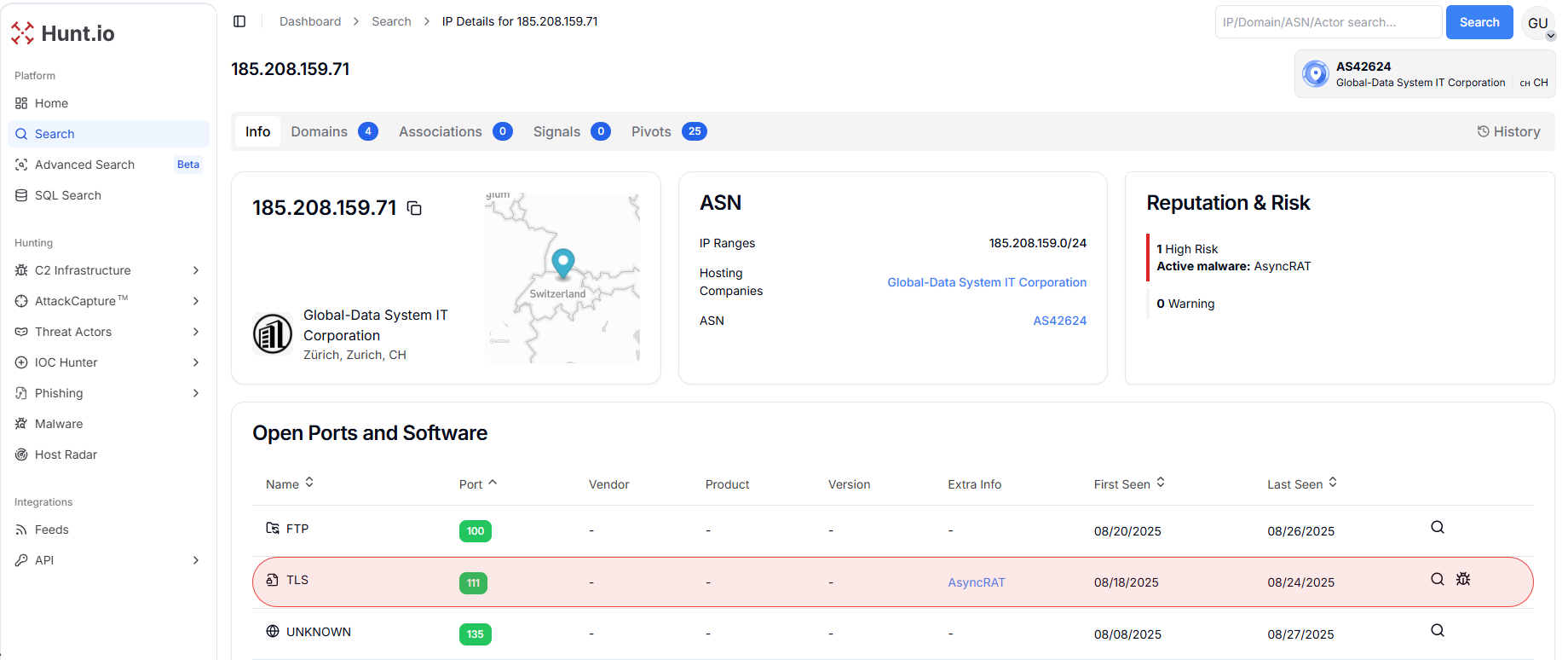
Task: Click the malware bug icon in TLS row
Action: [x=1463, y=579]
